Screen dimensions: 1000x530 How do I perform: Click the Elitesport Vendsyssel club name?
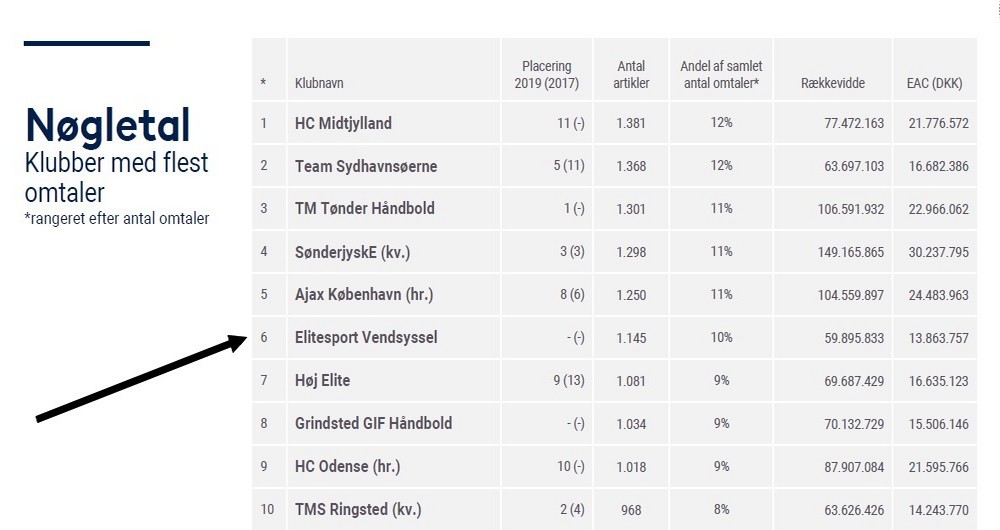pyautogui.click(x=366, y=338)
